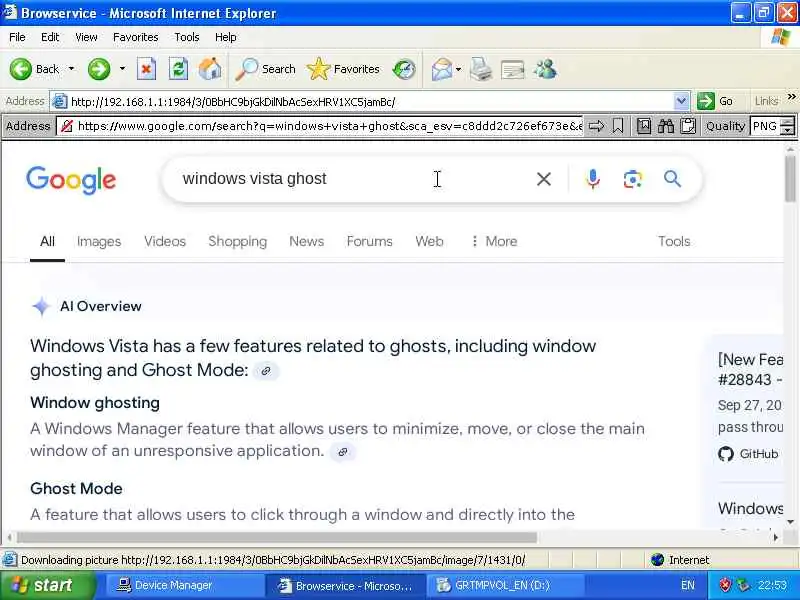This screenshot has width=800, height=600.
Task: Print the page with the printer icon
Action: coord(481,69)
